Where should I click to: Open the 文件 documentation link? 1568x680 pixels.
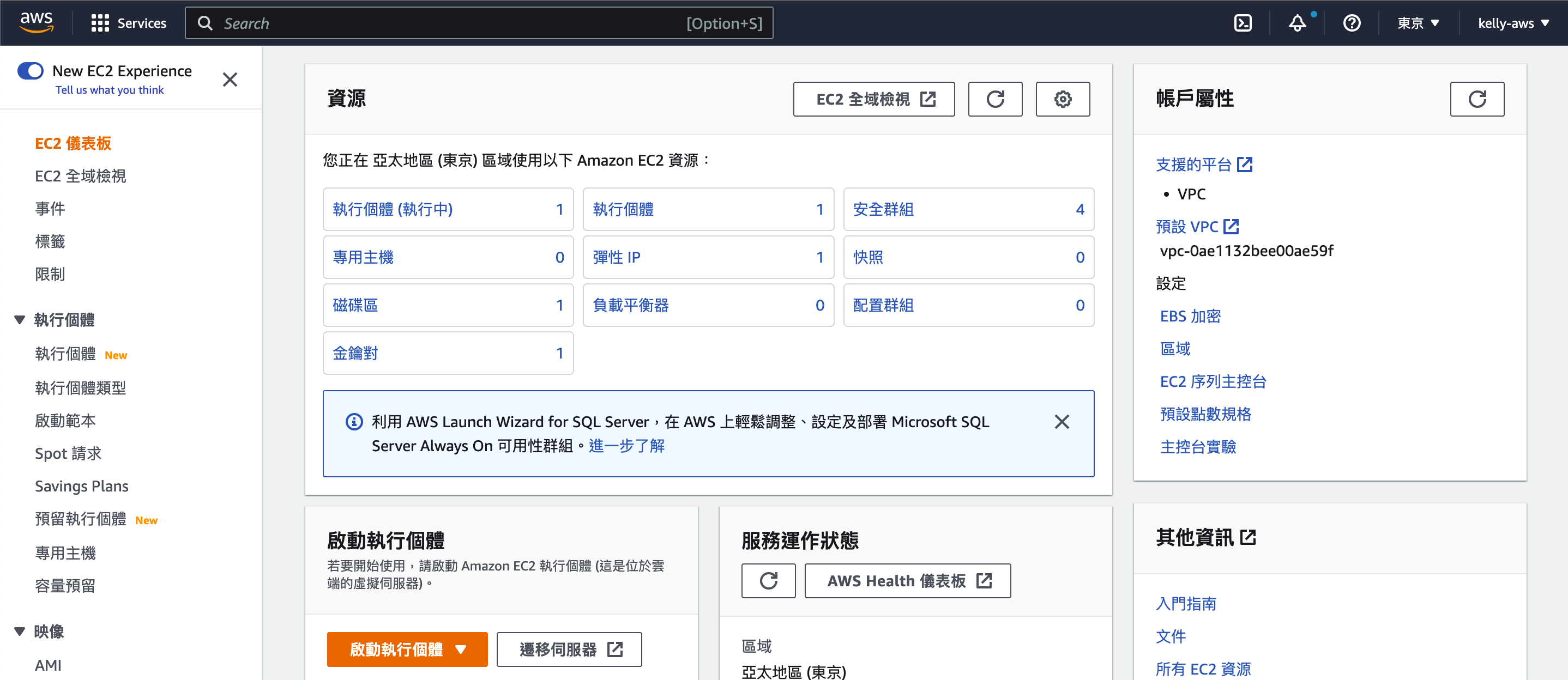point(1171,636)
